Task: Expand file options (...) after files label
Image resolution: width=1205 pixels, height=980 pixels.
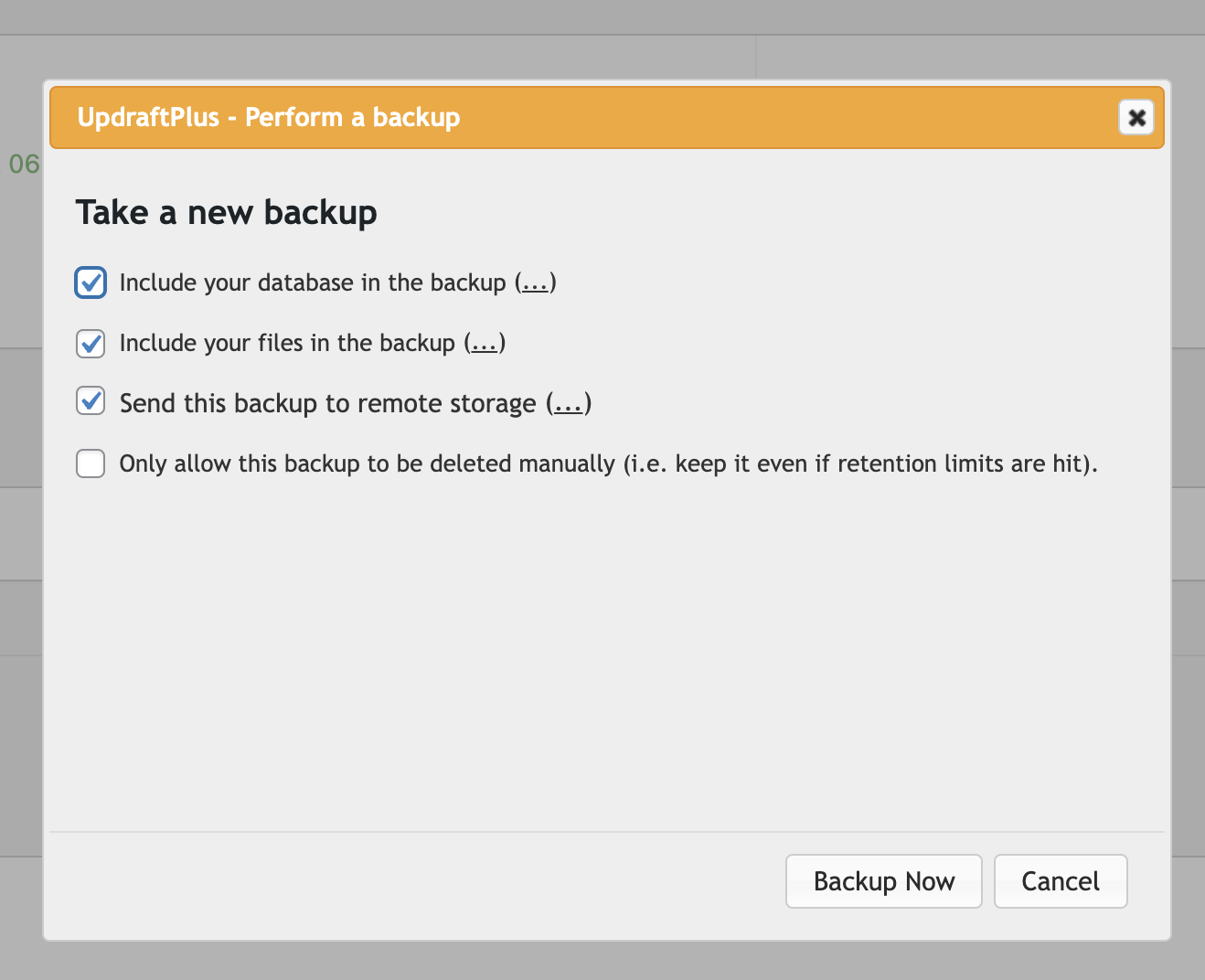Action: point(484,343)
